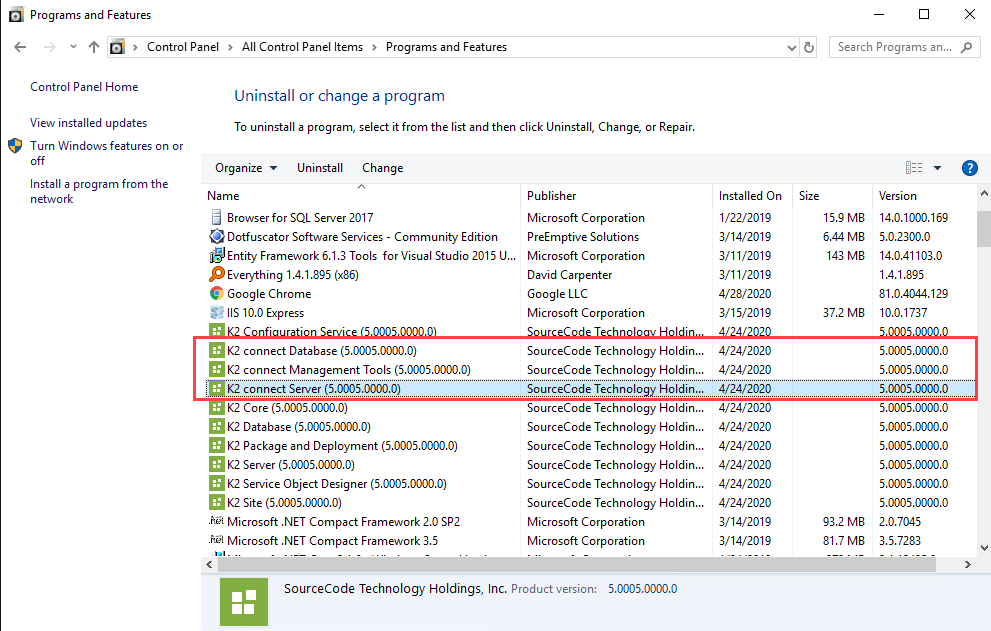This screenshot has width=991, height=631.
Task: Select All Control Panel Items breadcrumb
Action: (x=302, y=47)
